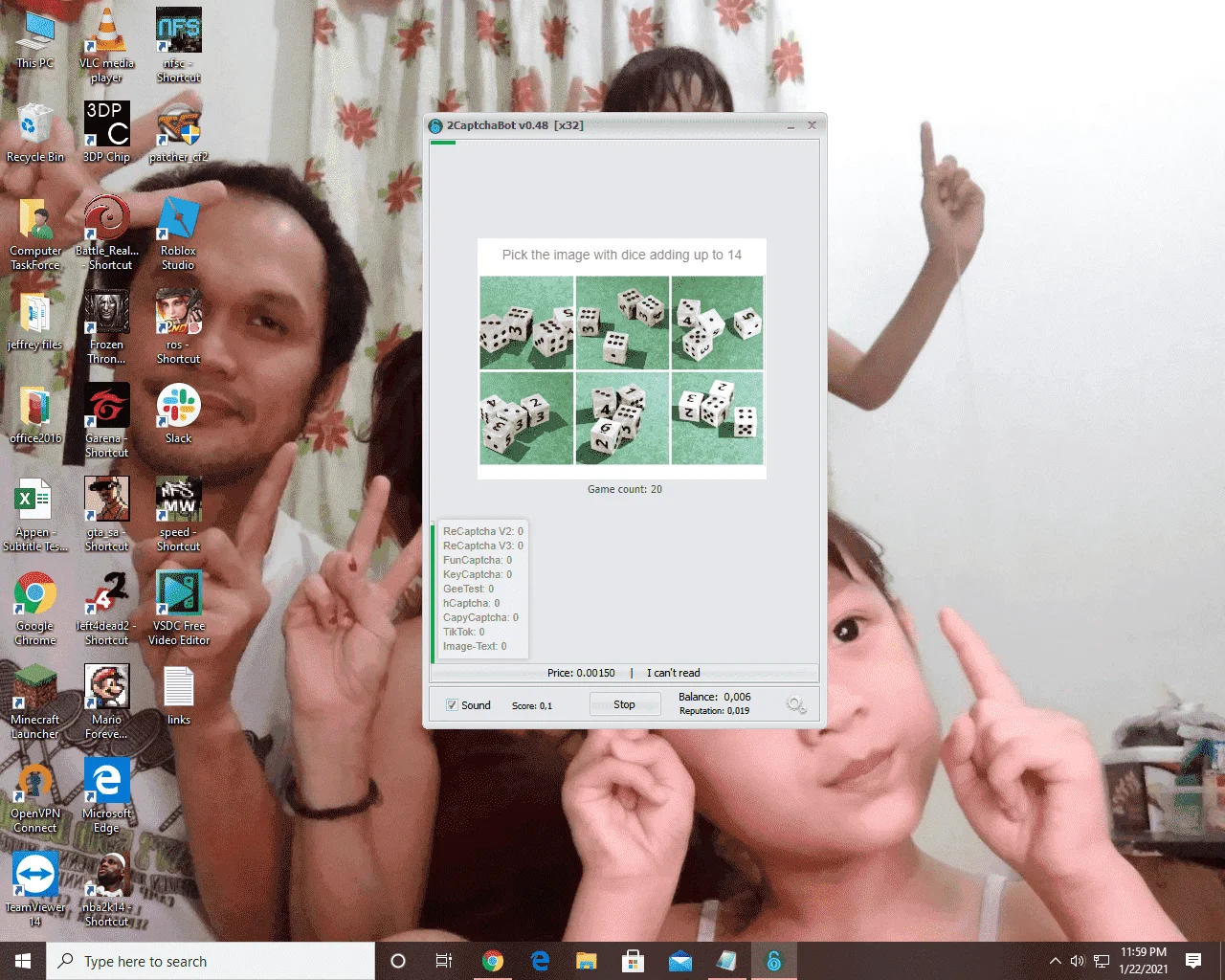The width and height of the screenshot is (1225, 980).
Task: Pick the bottom-right dice image
Action: click(x=718, y=418)
